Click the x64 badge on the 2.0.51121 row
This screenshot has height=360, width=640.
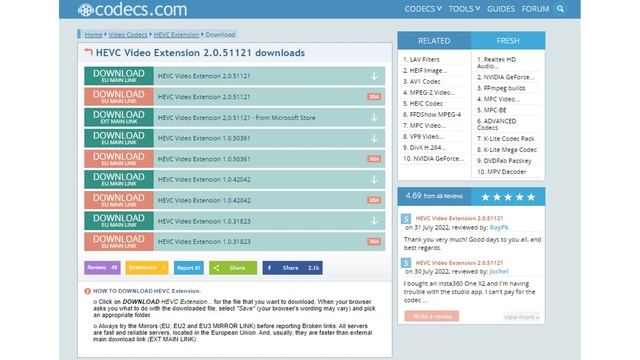[x=374, y=97]
